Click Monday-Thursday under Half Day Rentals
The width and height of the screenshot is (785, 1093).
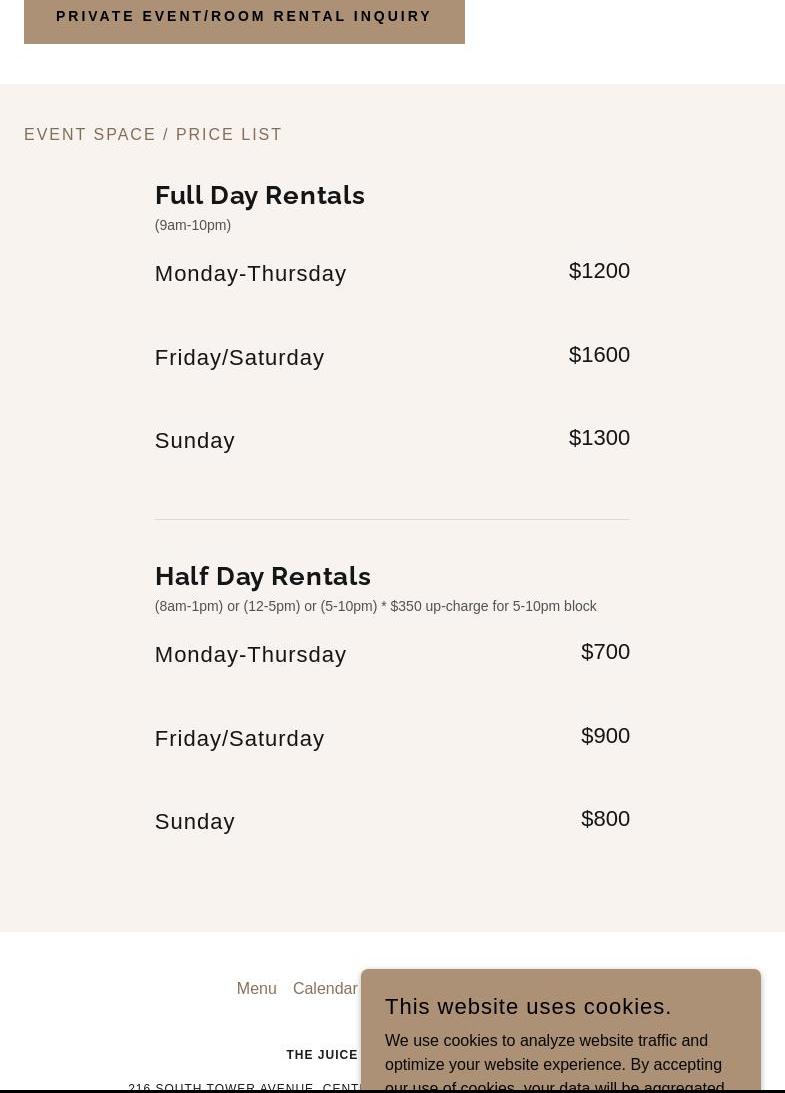pyautogui.click(x=250, y=654)
